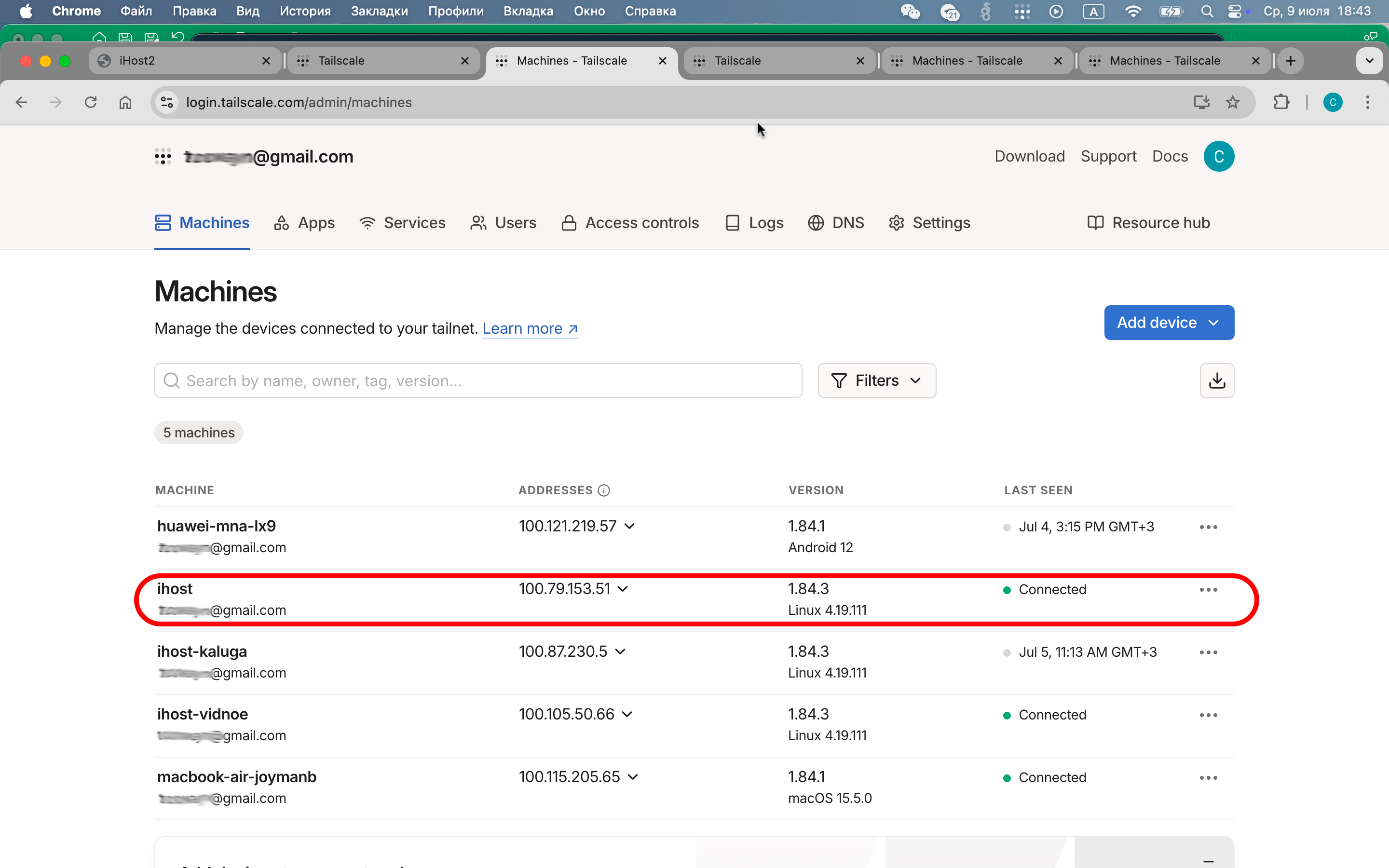
Task: Click the Chrome reload page icon
Action: click(91, 102)
